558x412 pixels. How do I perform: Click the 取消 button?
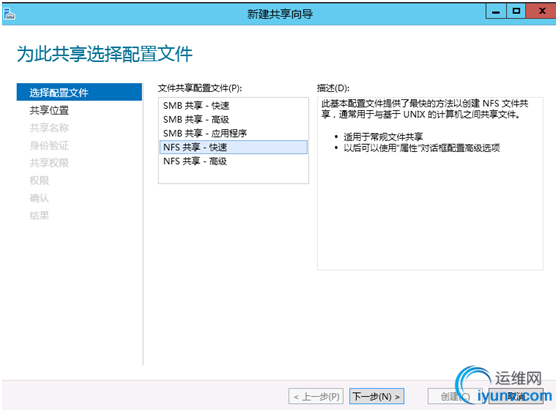click(x=516, y=396)
